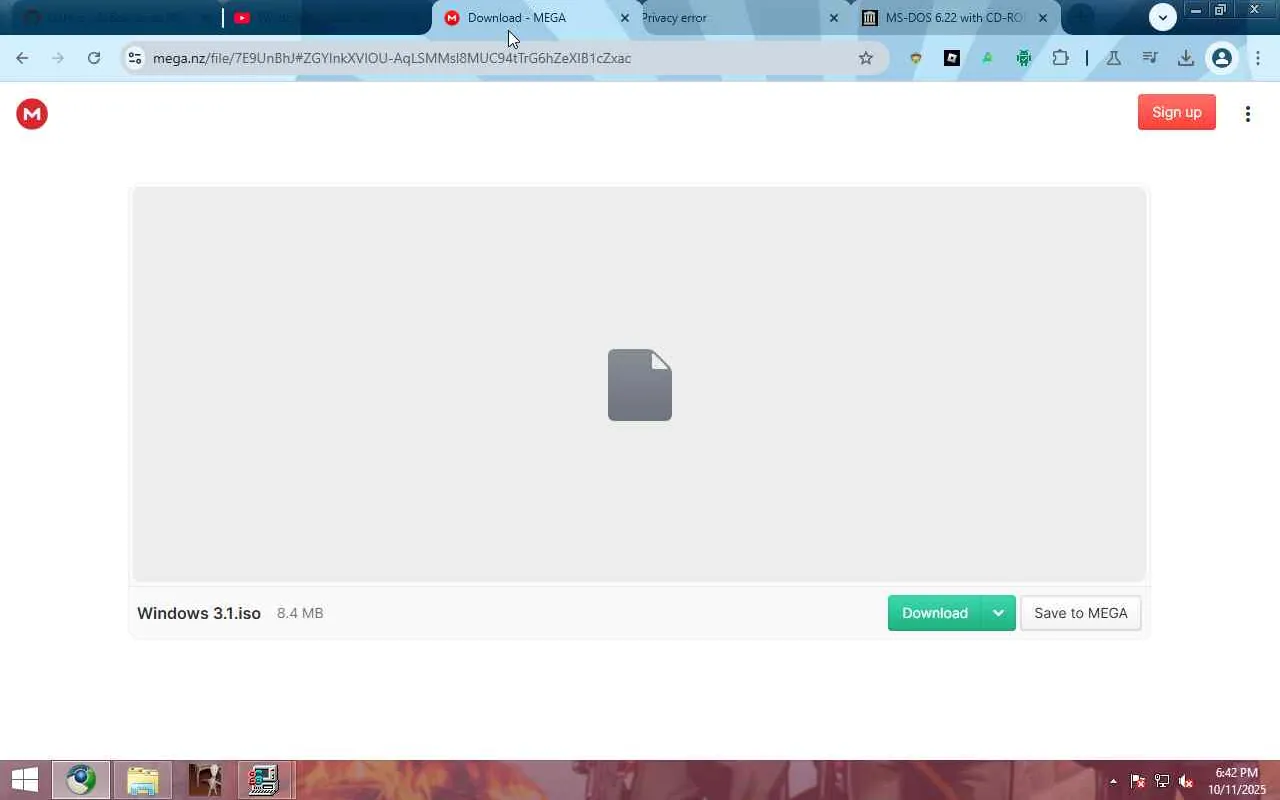
Task: Click the globe browser icon on the taskbar
Action: click(x=81, y=780)
